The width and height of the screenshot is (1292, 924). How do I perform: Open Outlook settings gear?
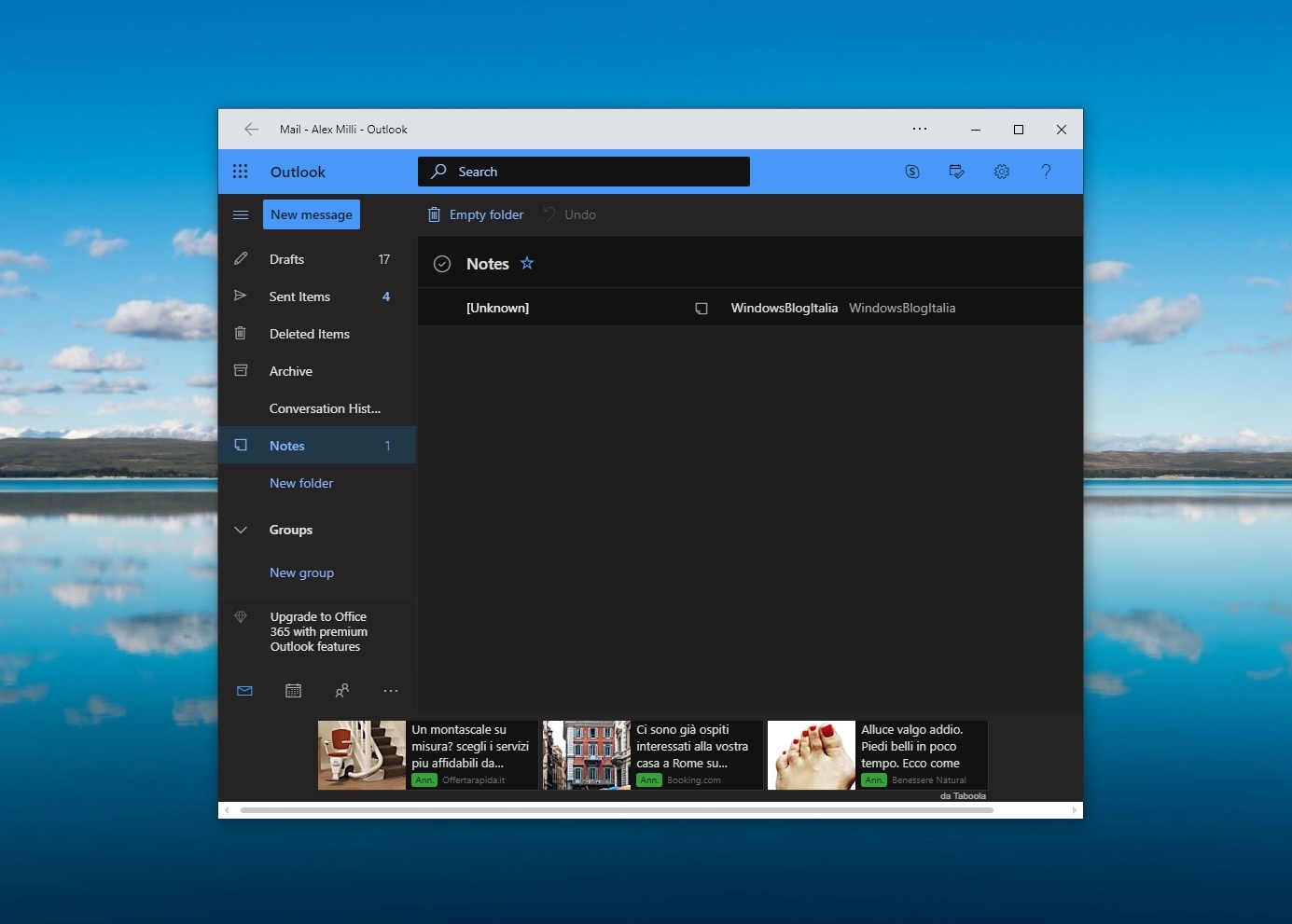pos(1002,172)
